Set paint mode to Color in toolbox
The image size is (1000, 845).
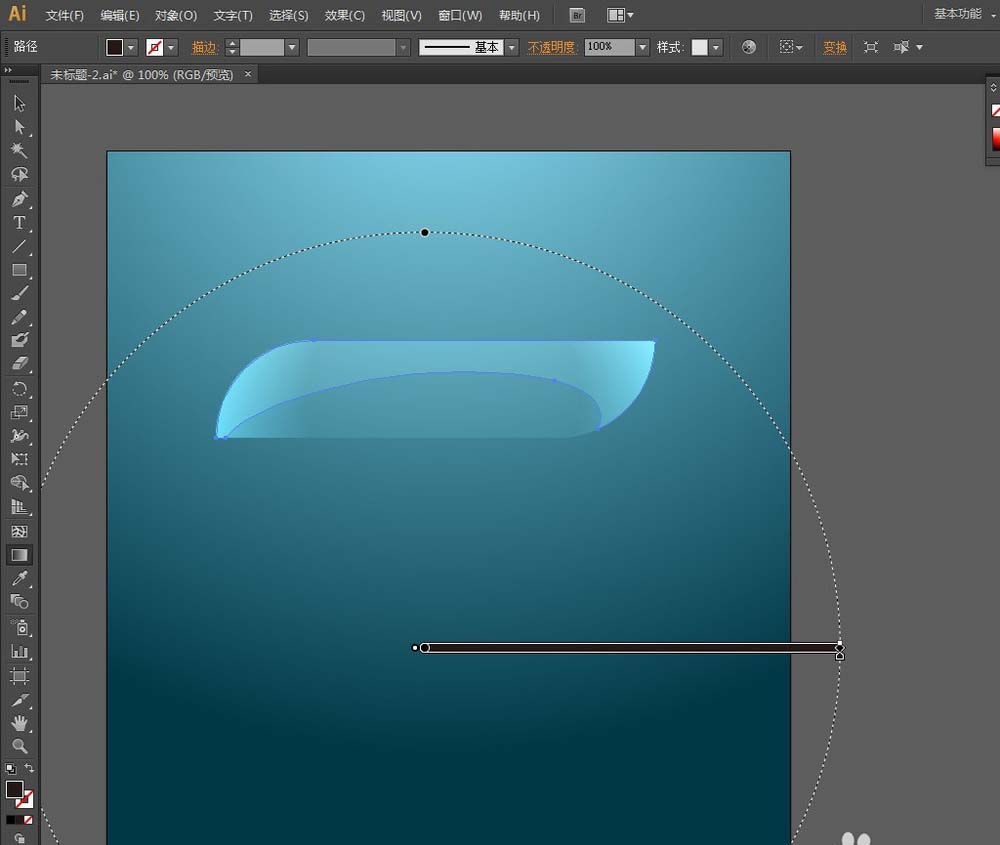click(10, 820)
